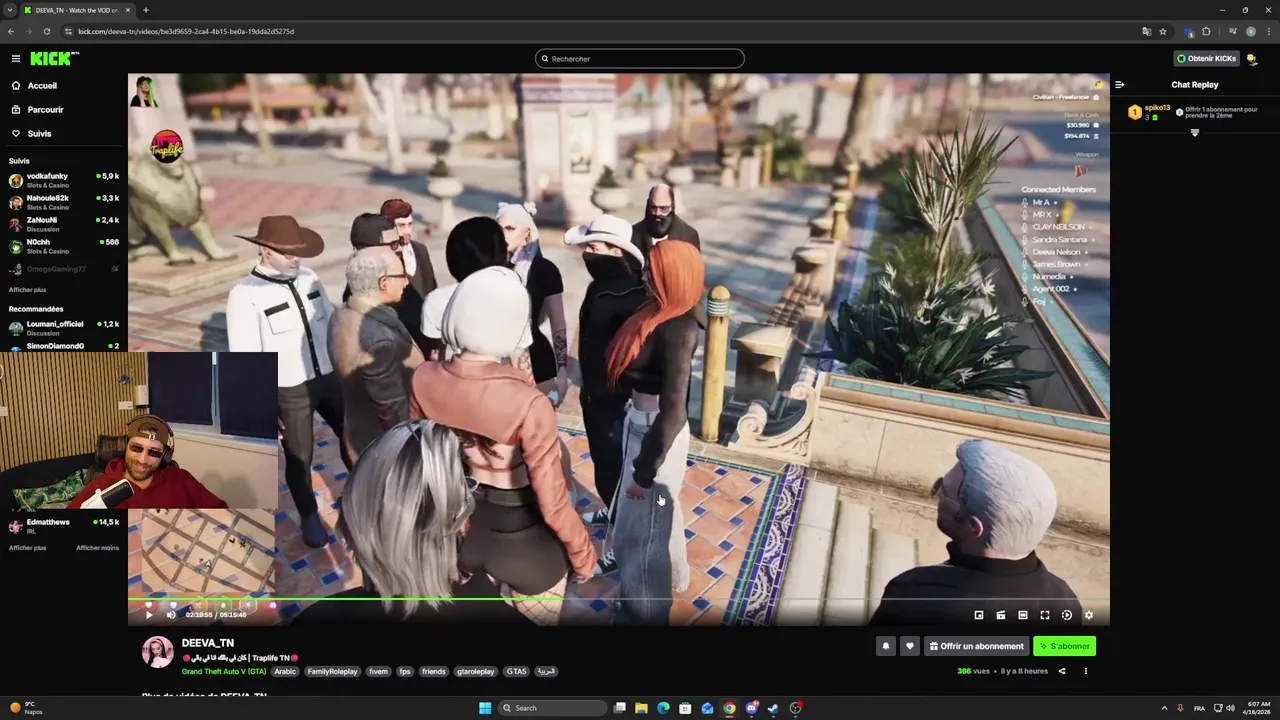This screenshot has width=1280, height=720.
Task: Open the Chrome tab search dropdown
Action: click(x=11, y=10)
